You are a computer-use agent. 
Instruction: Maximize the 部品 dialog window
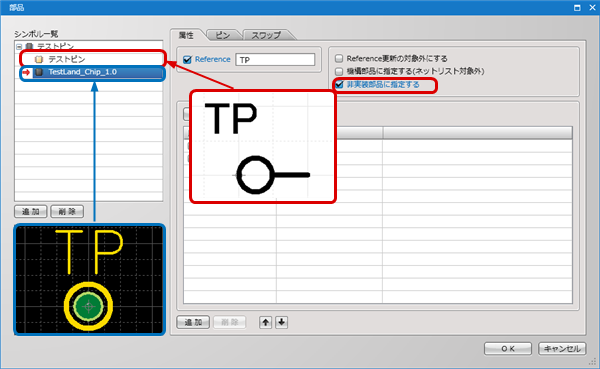click(x=577, y=8)
